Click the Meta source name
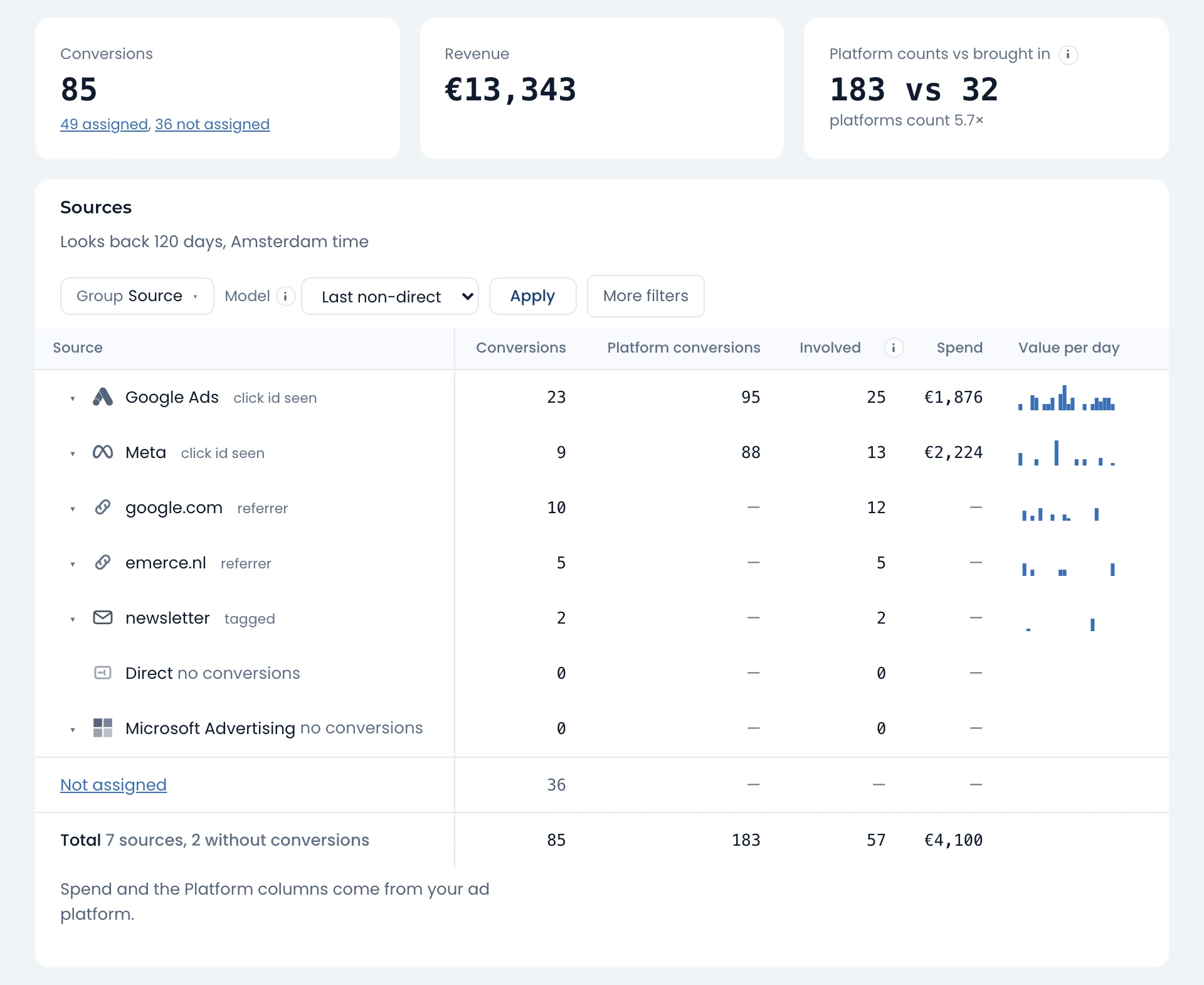 point(145,452)
